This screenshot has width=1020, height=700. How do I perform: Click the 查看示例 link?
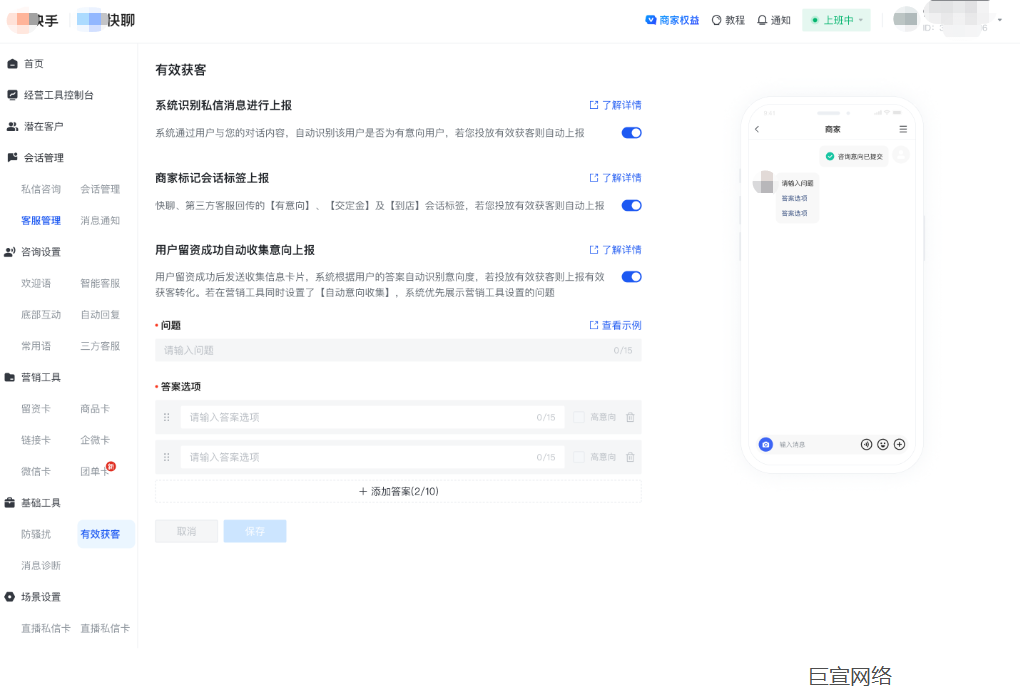point(620,324)
